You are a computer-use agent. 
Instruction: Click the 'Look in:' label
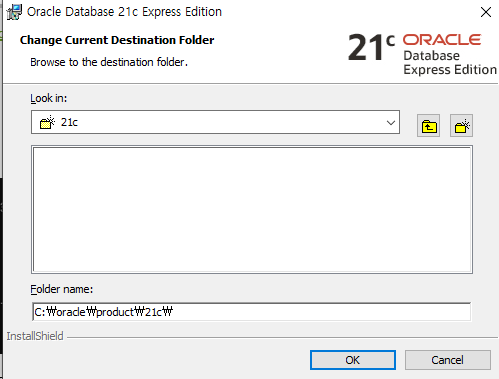pos(49,98)
